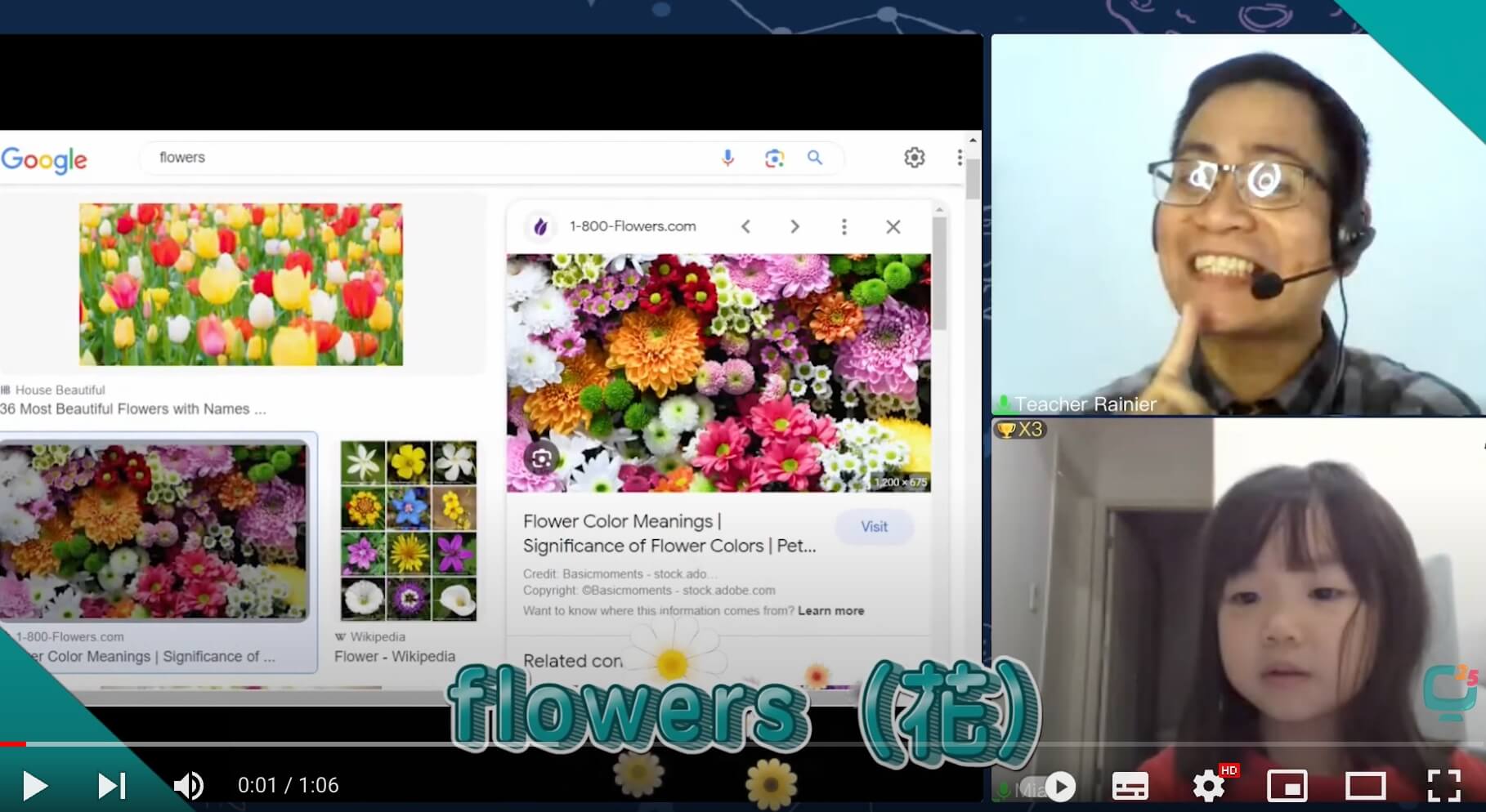Switch to theater mode
The height and width of the screenshot is (812, 1486).
pos(1365,787)
